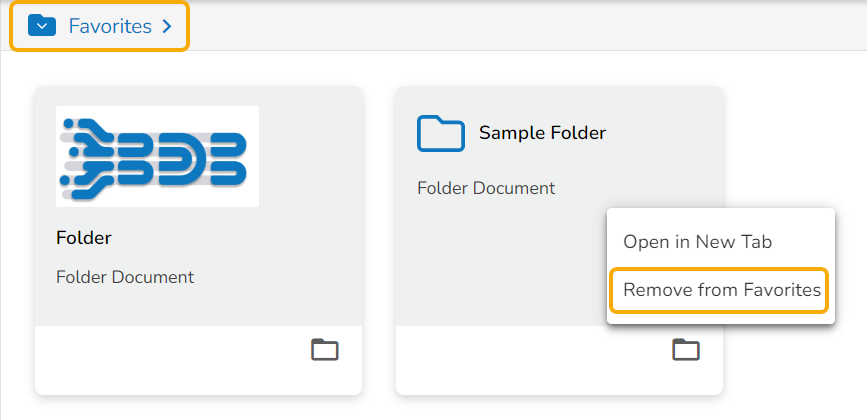The width and height of the screenshot is (867, 420).
Task: Click folder icon in first card's footer
Action: click(x=325, y=349)
